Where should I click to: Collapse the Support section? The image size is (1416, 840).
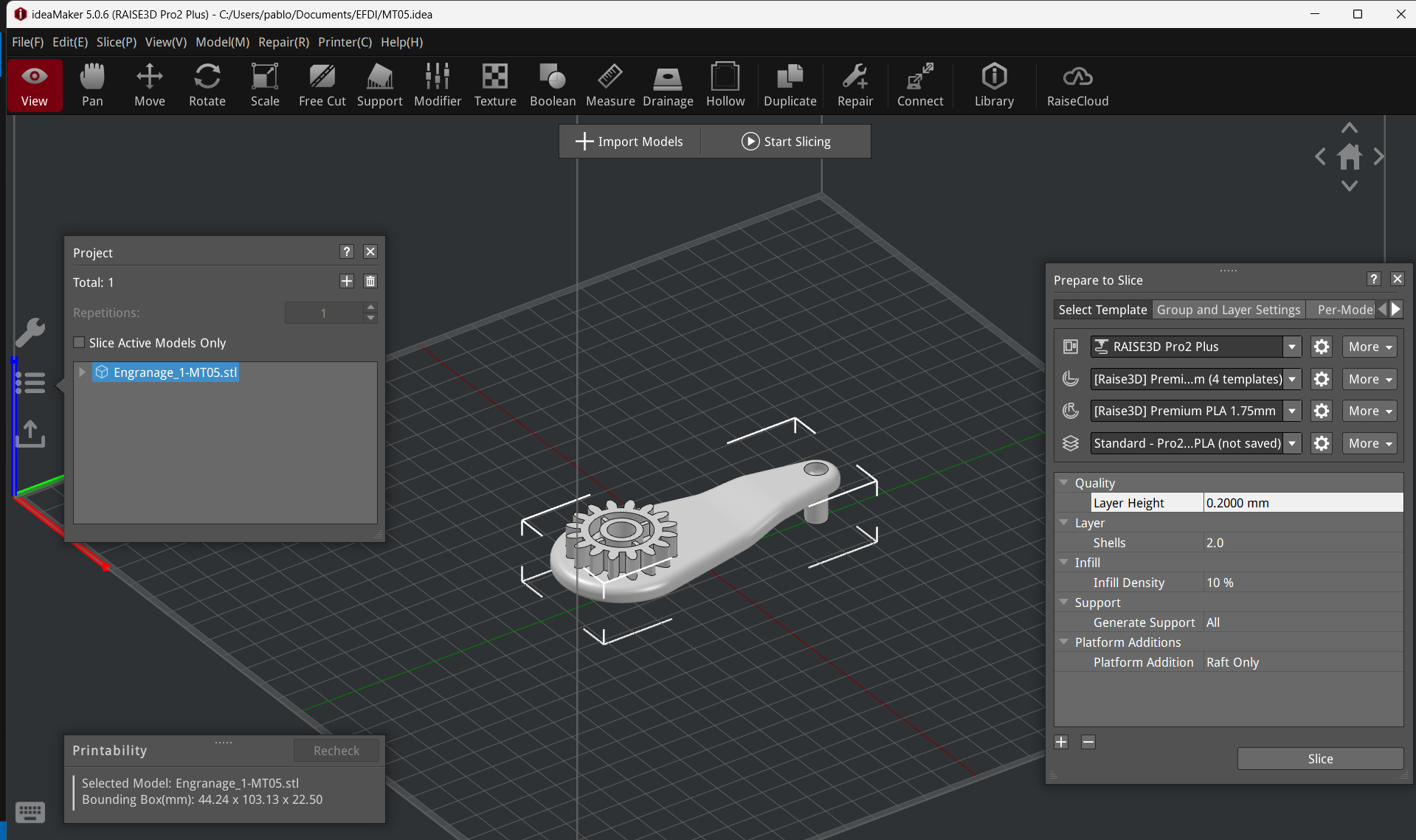point(1064,602)
